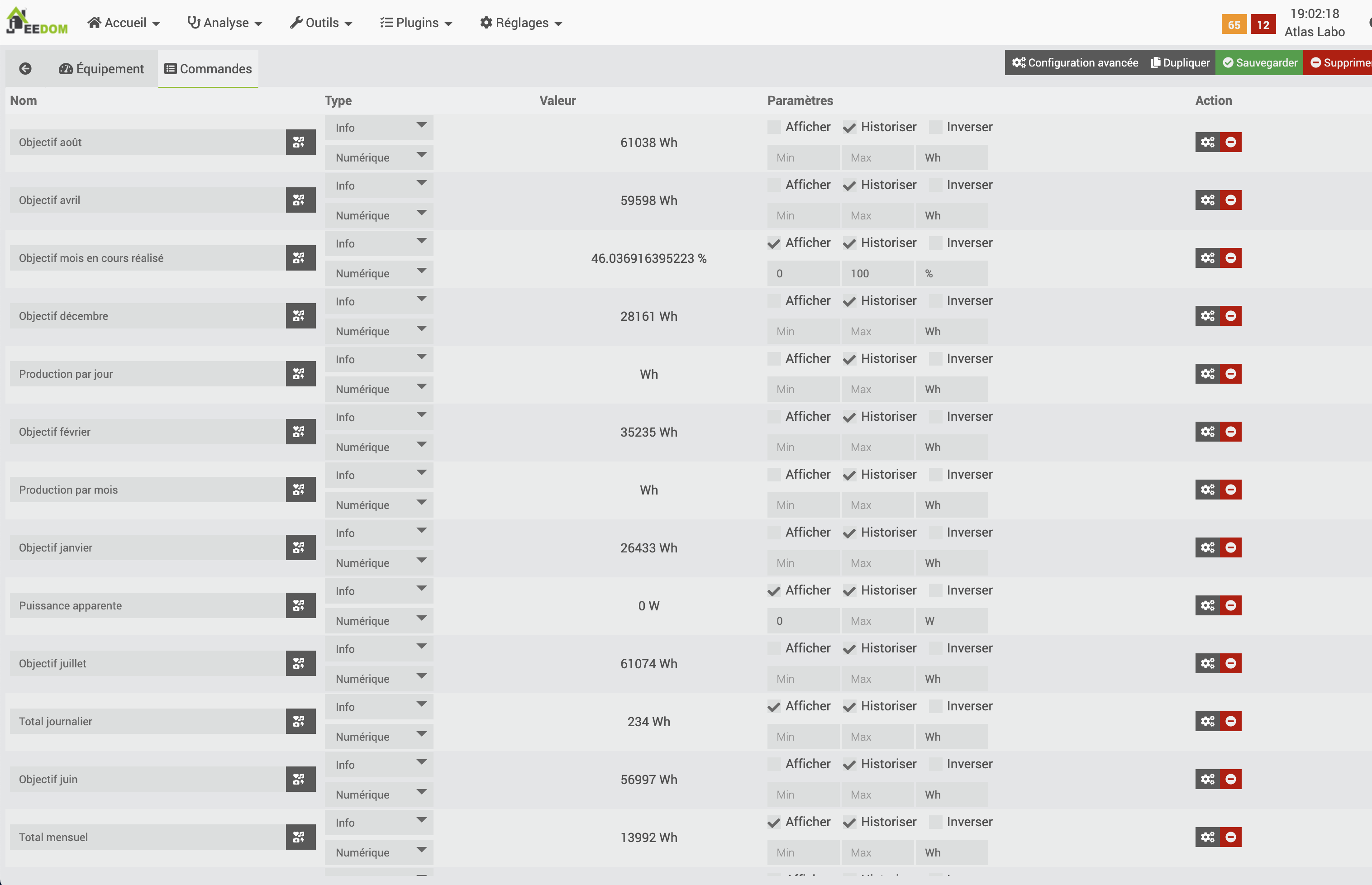1372x885 pixels.
Task: Edit the Total journalier name field
Action: [x=148, y=721]
